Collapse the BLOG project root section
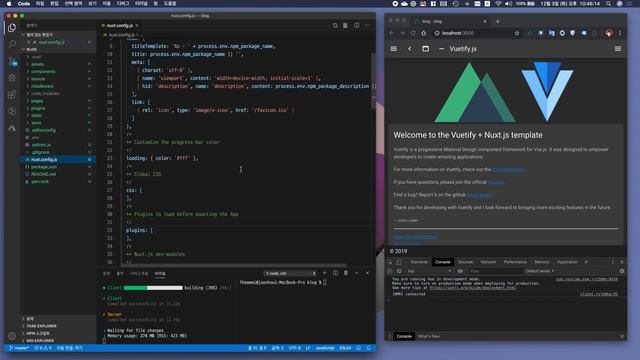This screenshot has height=360, width=640. tap(31, 49)
